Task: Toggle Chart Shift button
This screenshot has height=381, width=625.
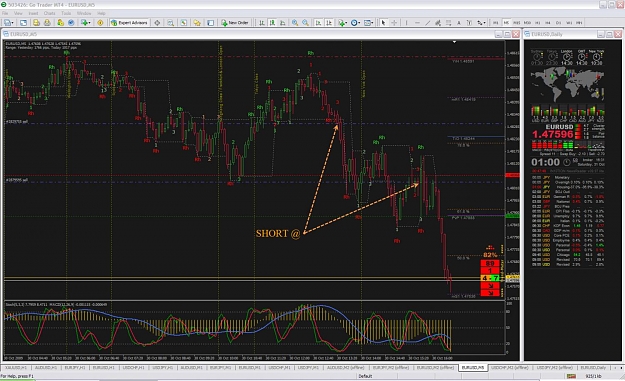Action: click(x=329, y=23)
